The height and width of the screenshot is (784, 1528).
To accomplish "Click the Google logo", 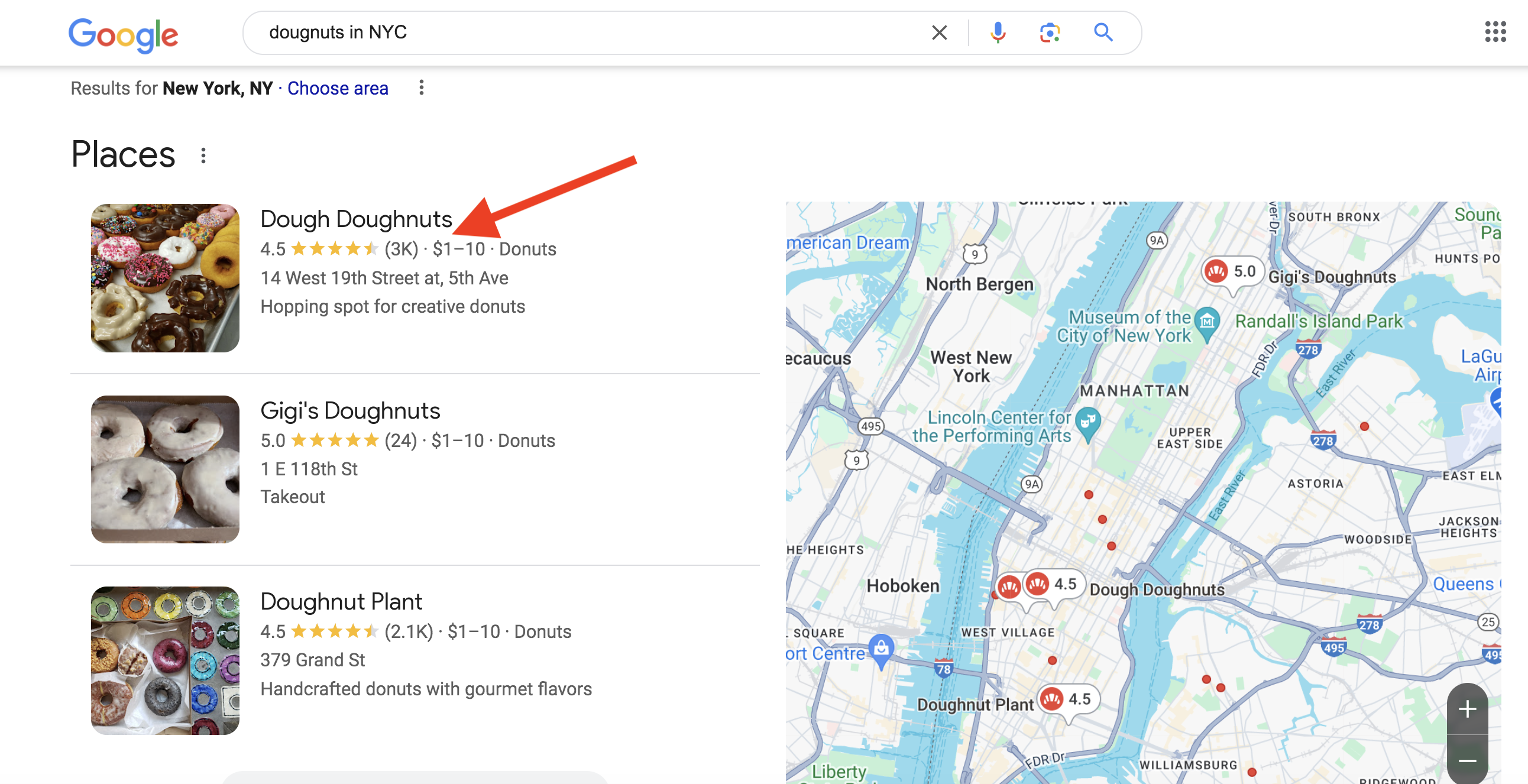I will pyautogui.click(x=124, y=34).
